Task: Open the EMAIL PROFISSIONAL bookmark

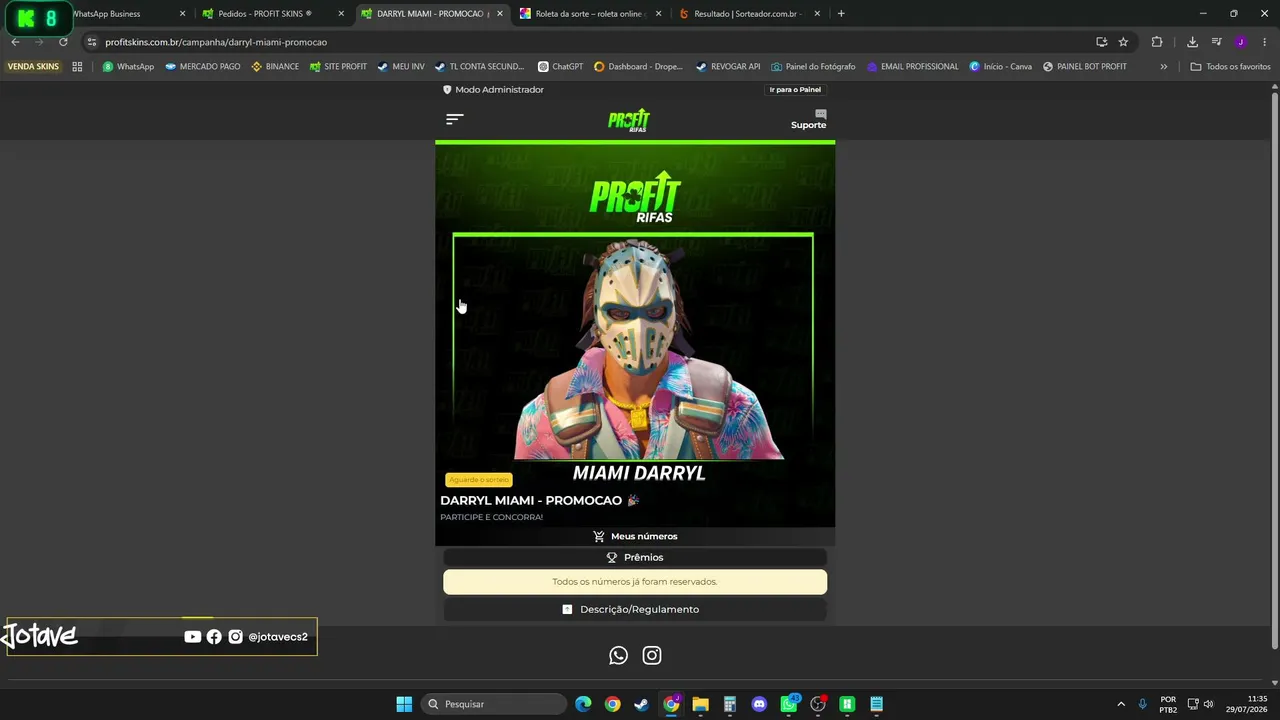Action: pyautogui.click(x=912, y=67)
